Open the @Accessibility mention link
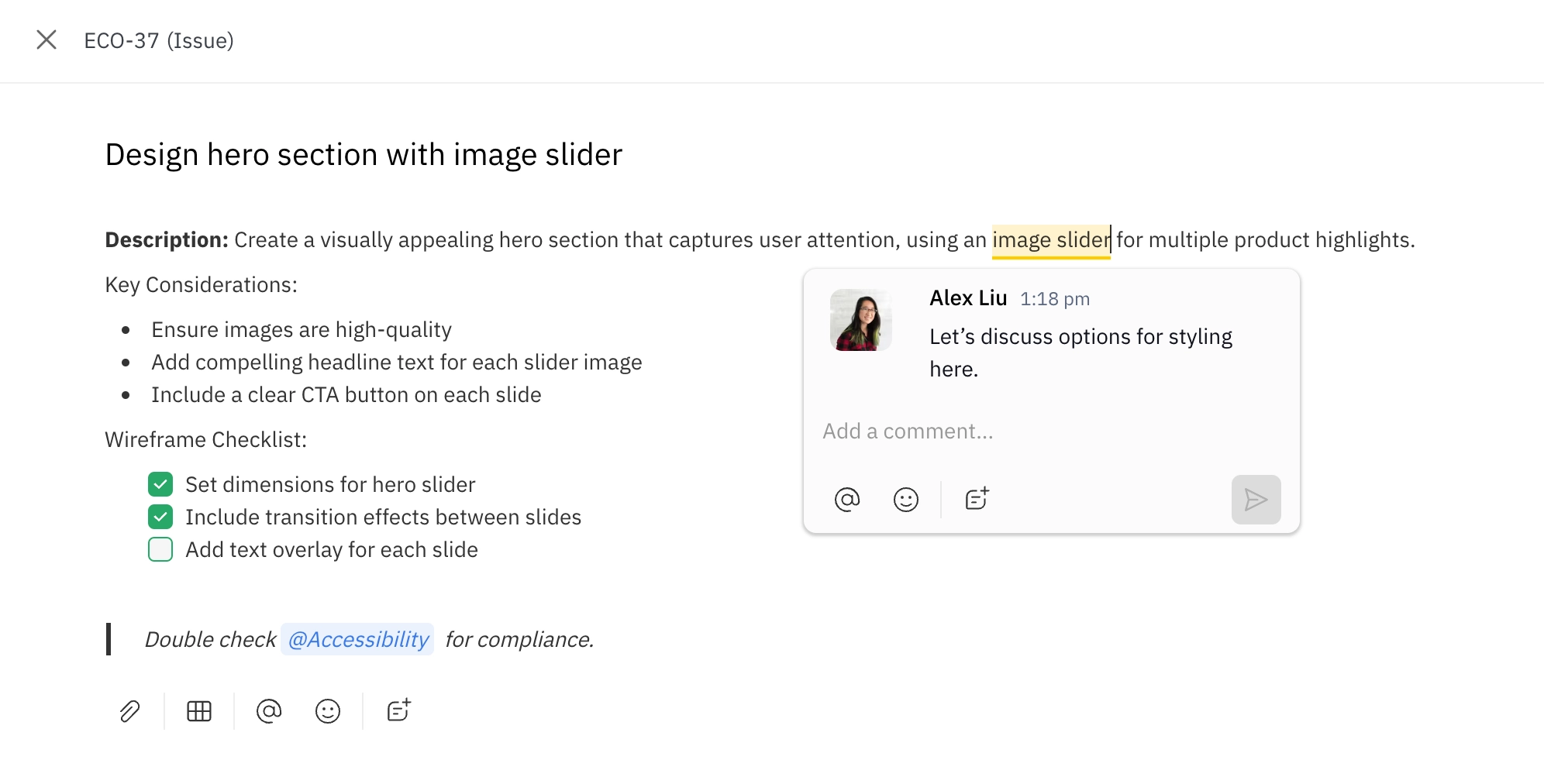 tap(357, 639)
